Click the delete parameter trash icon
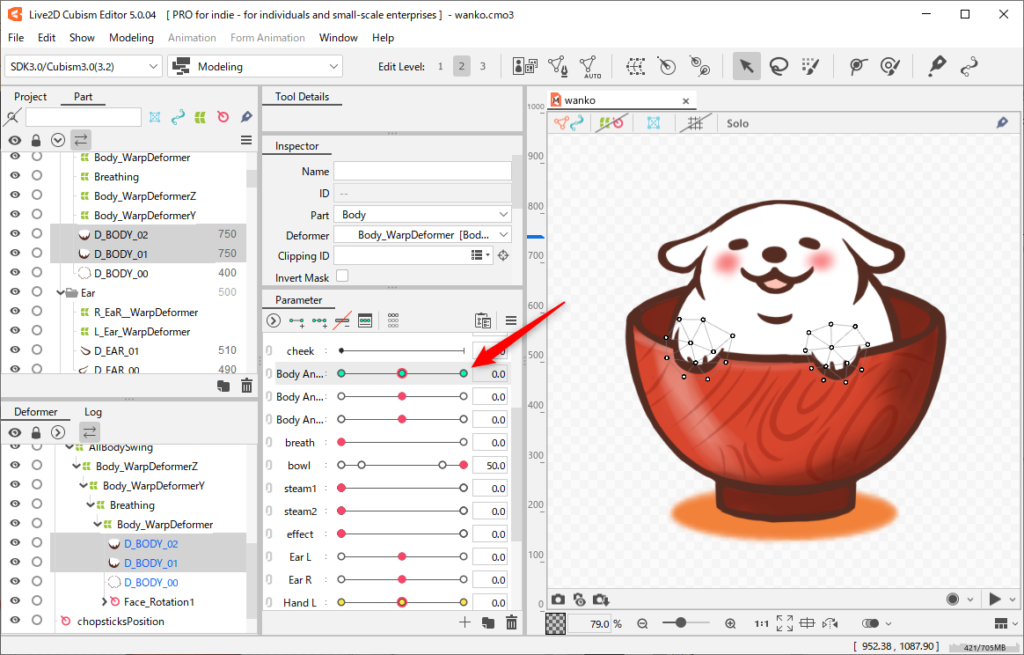Image resolution: width=1024 pixels, height=655 pixels. [512, 622]
